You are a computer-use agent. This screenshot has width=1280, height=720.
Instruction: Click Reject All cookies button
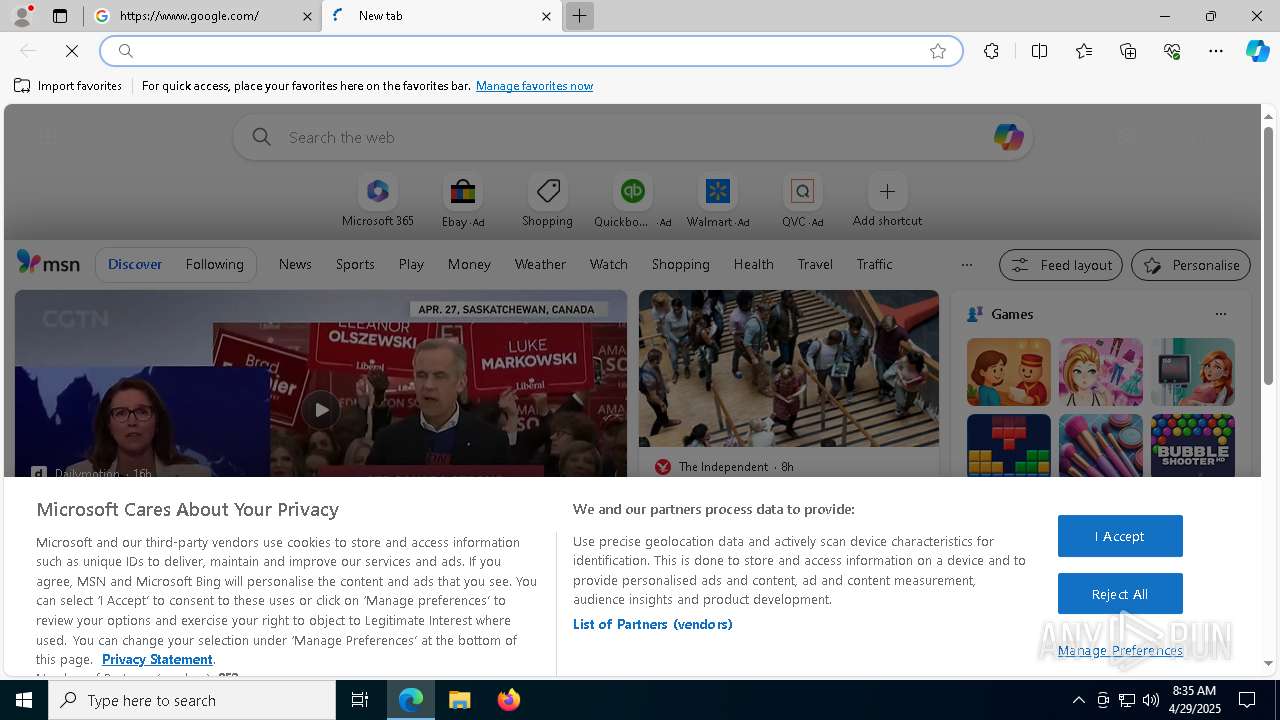1120,594
